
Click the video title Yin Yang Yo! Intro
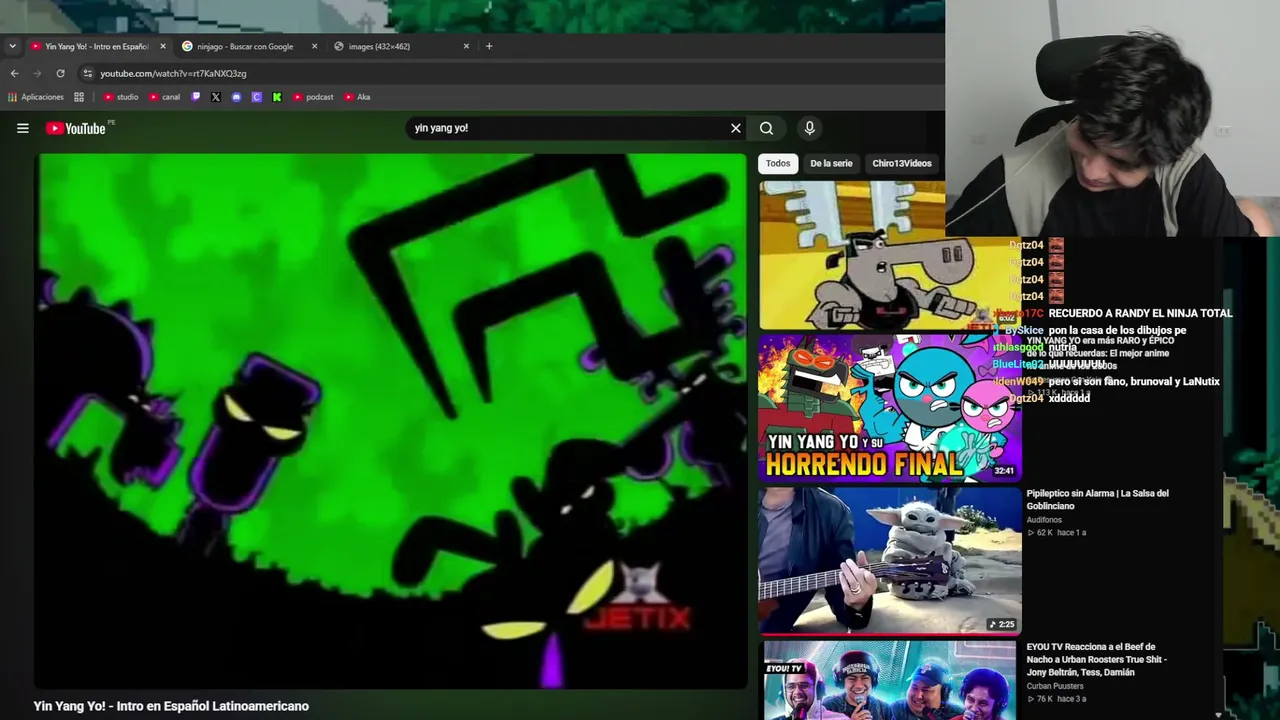click(x=171, y=706)
